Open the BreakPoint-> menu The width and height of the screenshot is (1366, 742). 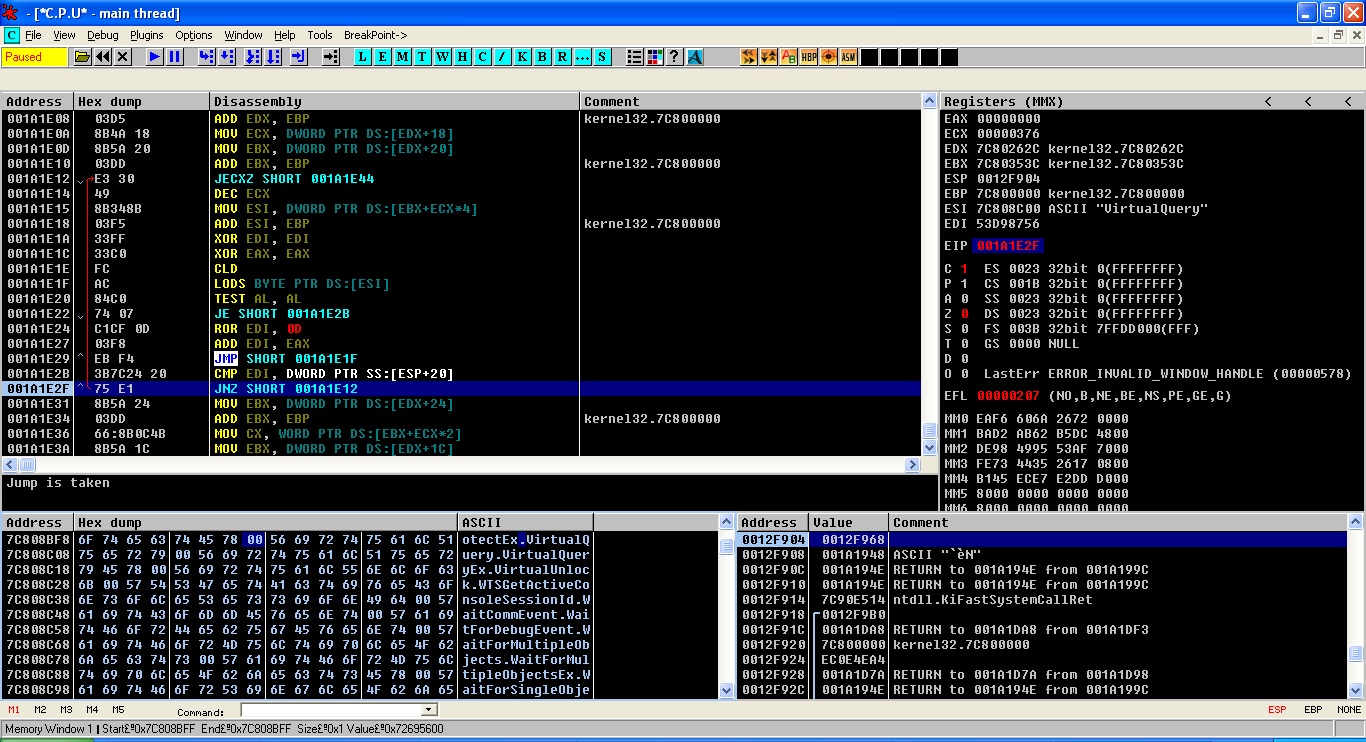pyautogui.click(x=375, y=35)
